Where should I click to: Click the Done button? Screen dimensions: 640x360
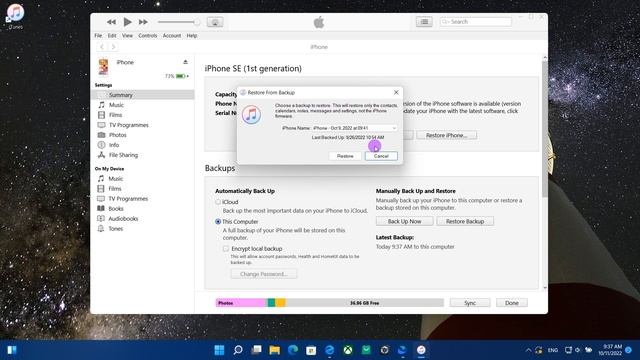pos(511,303)
